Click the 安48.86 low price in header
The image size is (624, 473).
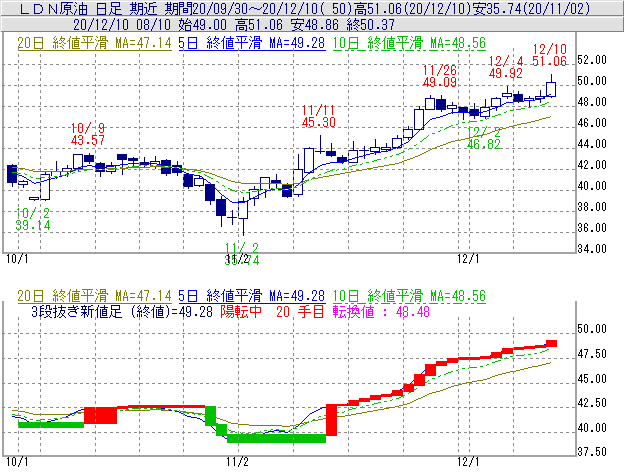coord(314,25)
